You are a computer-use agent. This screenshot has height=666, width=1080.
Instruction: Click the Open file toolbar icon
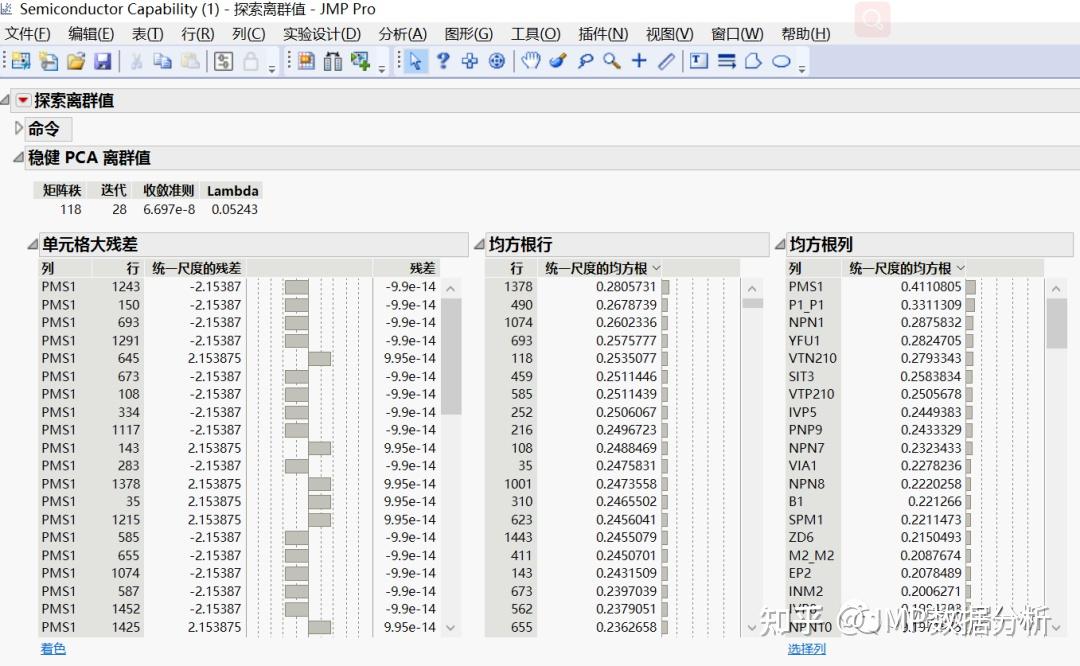click(74, 61)
